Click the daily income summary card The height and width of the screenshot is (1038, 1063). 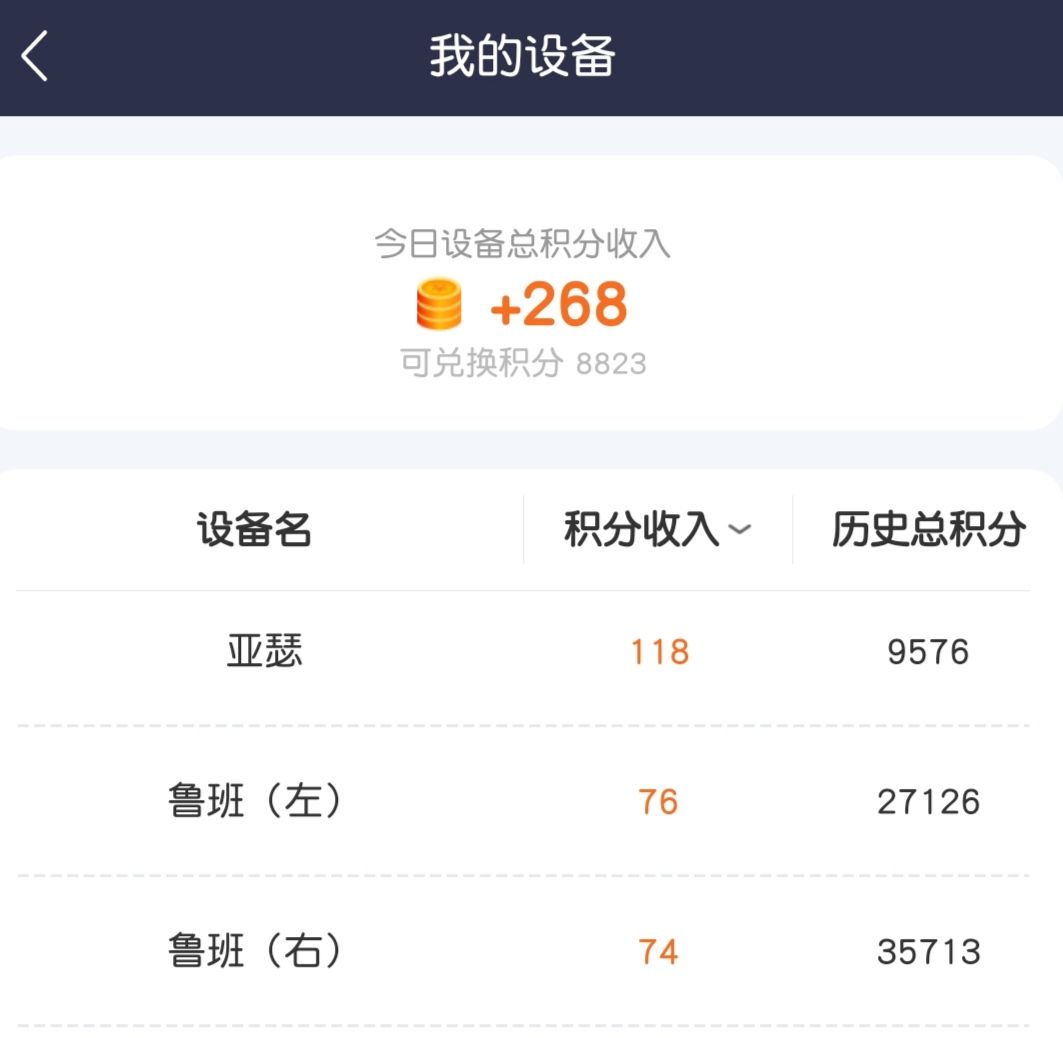click(530, 293)
